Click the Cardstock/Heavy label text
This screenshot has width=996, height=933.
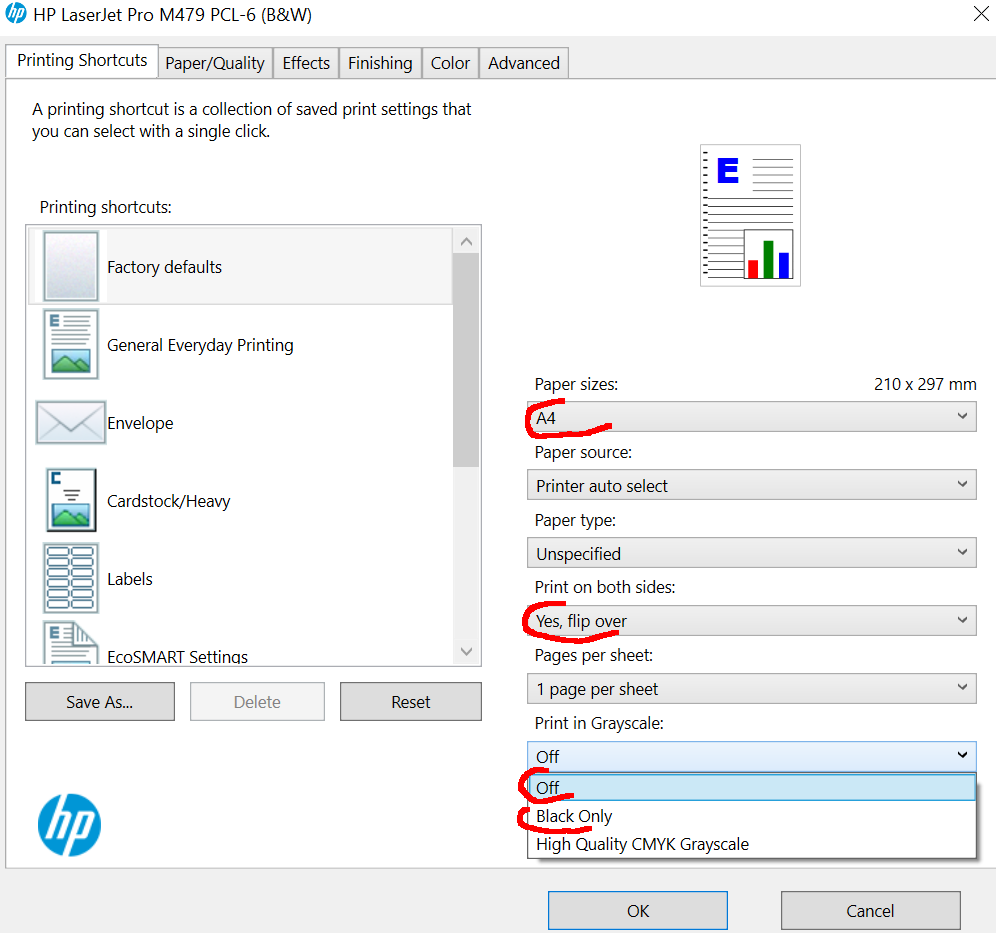point(168,501)
